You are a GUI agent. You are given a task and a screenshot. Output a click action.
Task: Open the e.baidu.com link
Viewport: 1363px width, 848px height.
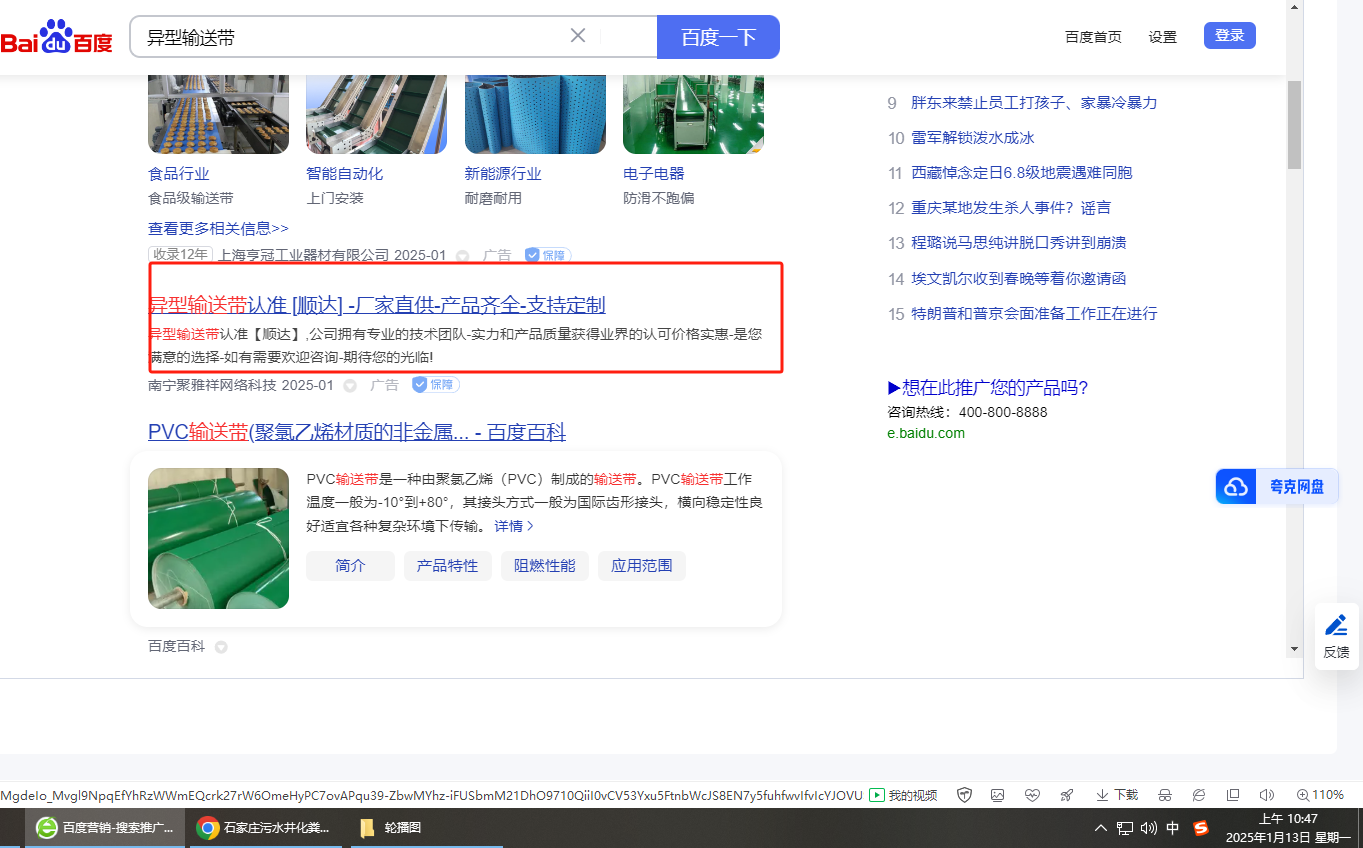(926, 433)
